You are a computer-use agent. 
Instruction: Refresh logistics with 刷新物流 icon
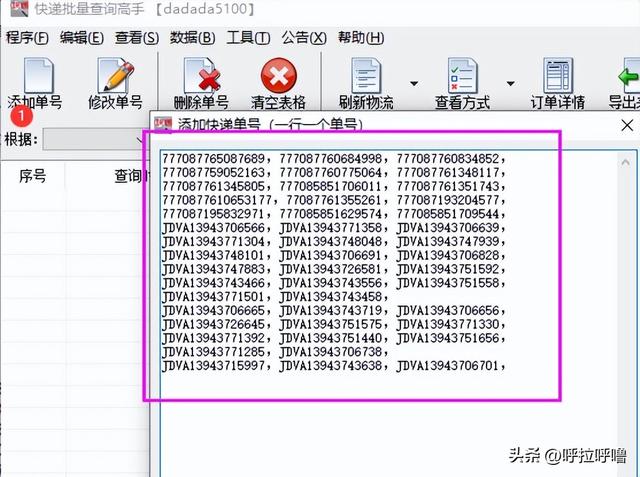pyautogui.click(x=366, y=75)
